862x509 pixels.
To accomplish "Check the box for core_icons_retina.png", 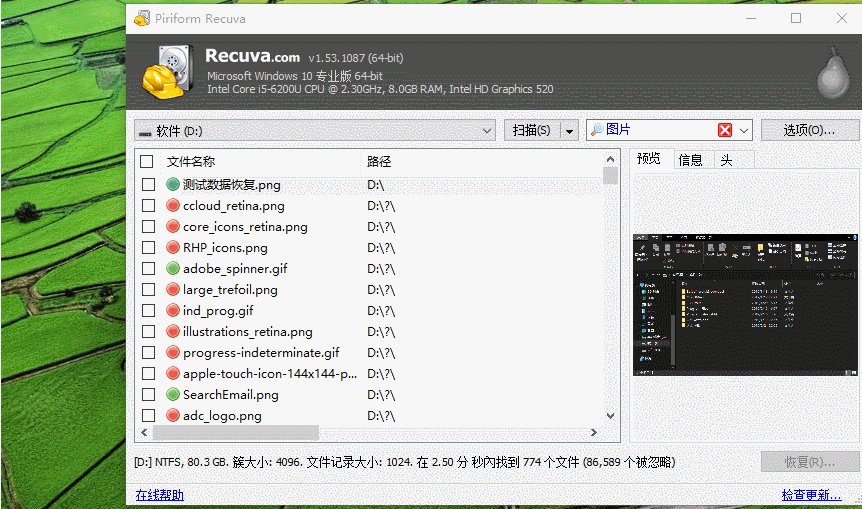I will [148, 226].
